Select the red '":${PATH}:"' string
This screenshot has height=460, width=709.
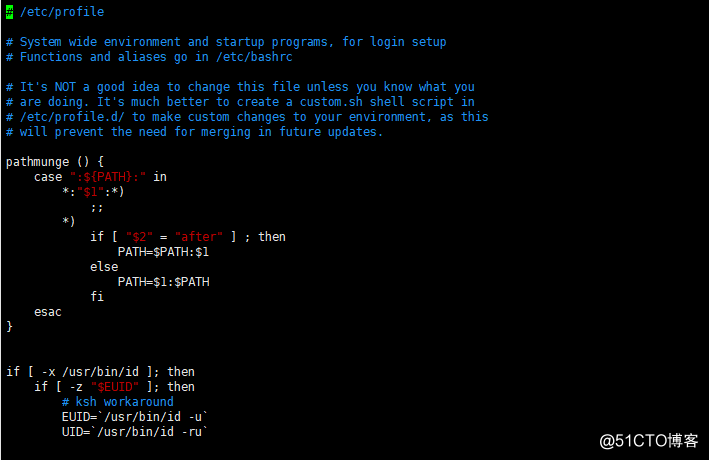click(x=108, y=177)
